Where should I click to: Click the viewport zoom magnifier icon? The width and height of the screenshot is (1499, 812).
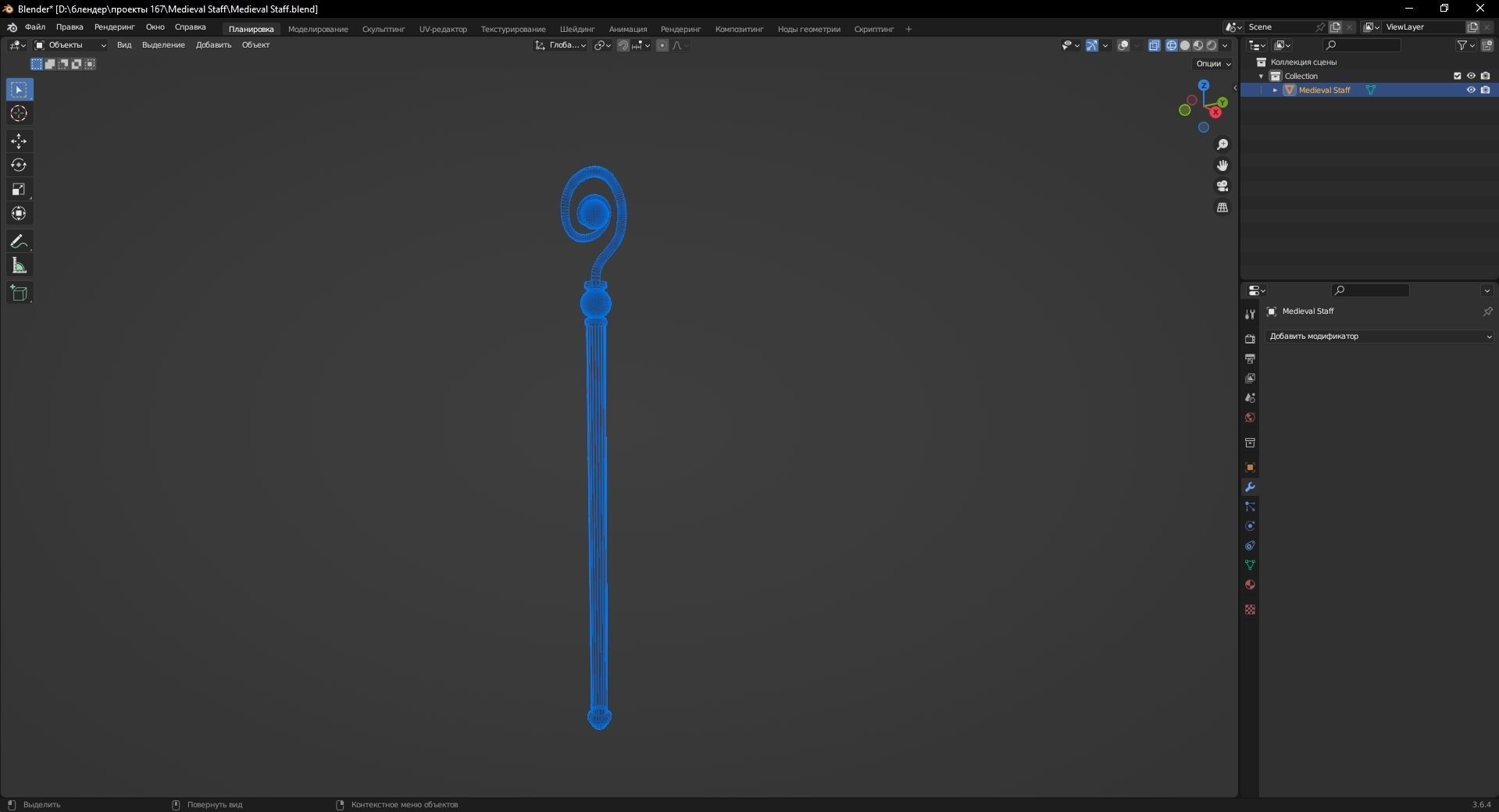[1222, 144]
